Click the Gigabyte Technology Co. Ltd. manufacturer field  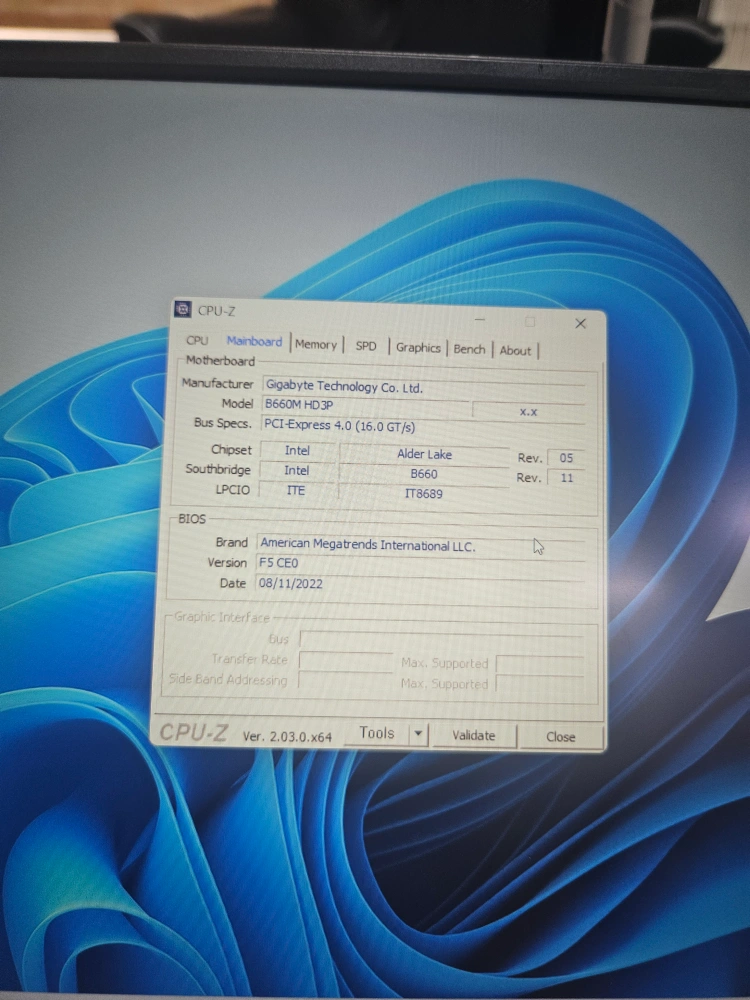423,387
